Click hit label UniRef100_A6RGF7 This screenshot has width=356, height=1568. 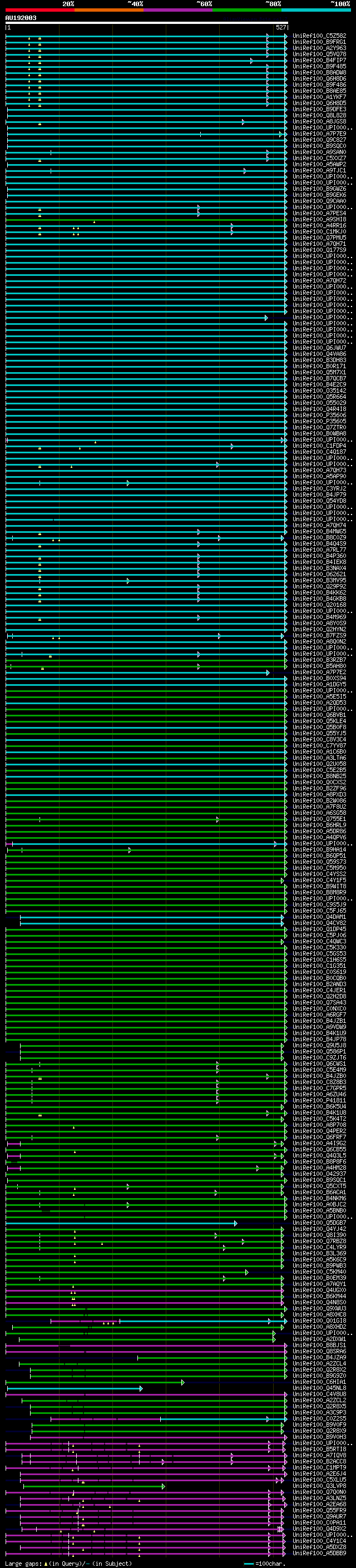(x=319, y=1015)
